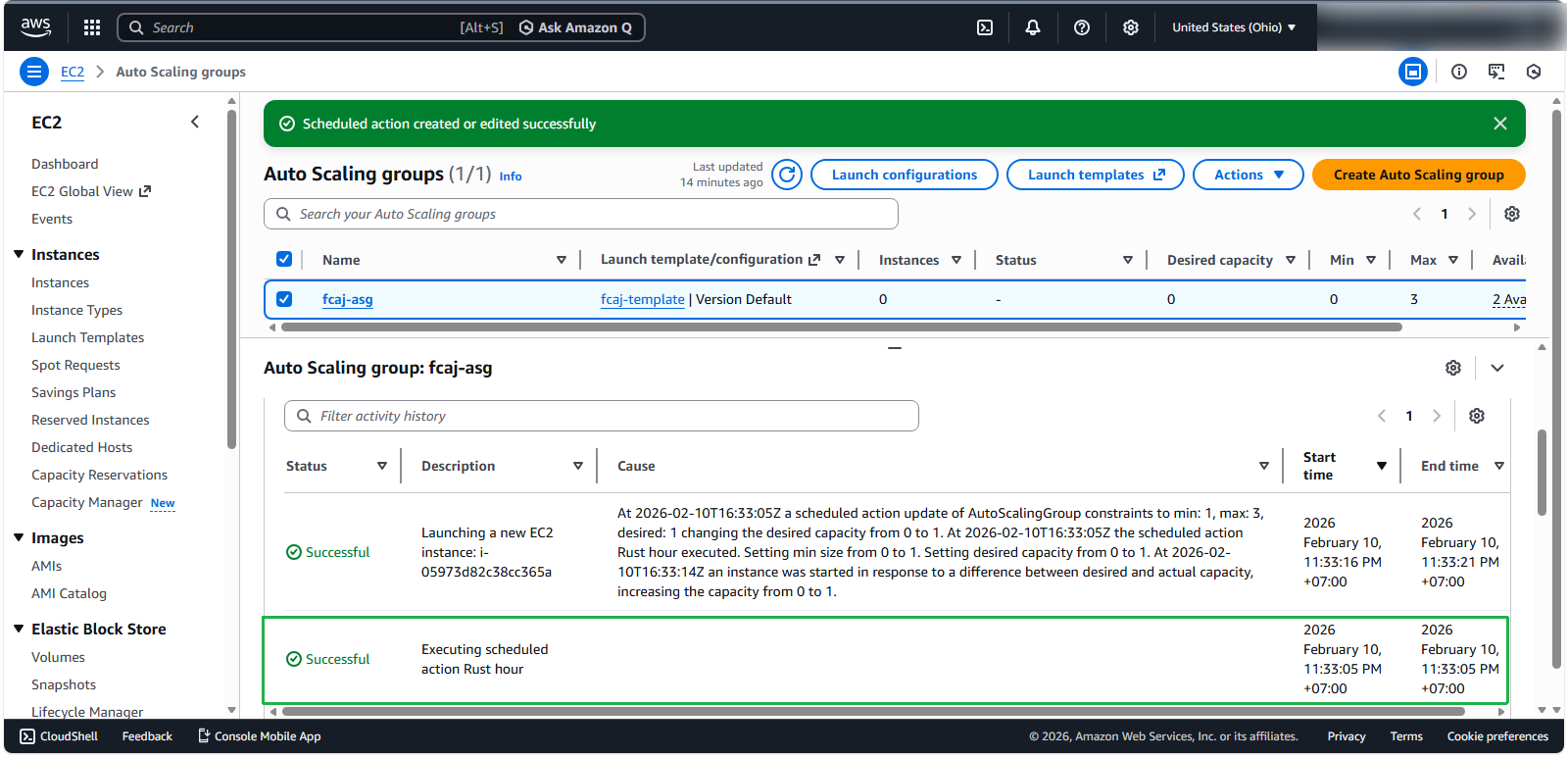
Task: Sort by Desired capacity column
Action: coord(1291,260)
